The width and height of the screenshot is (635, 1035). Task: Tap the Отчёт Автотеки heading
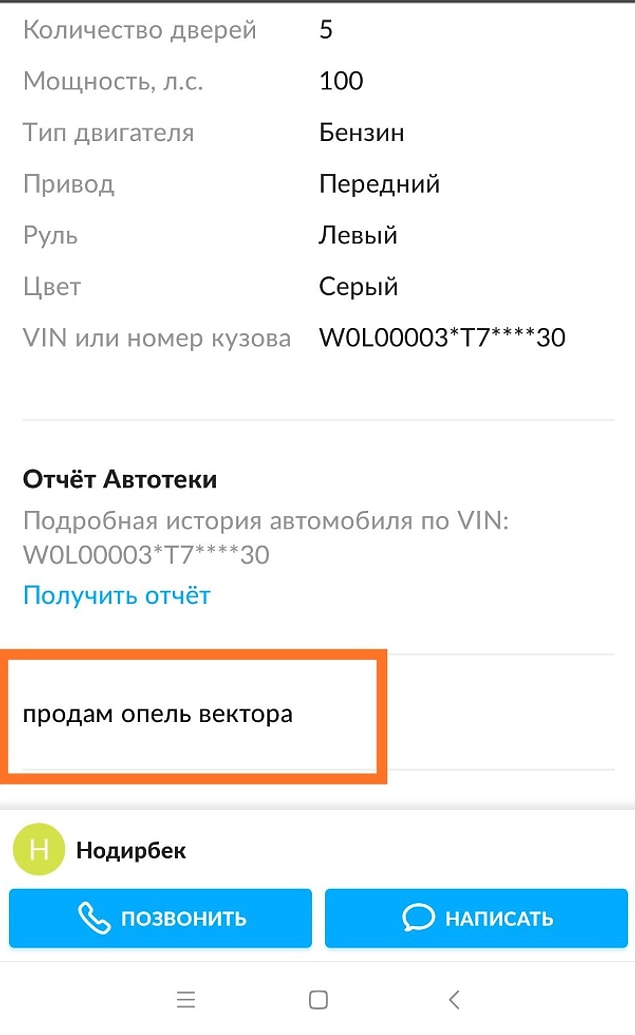click(x=120, y=479)
